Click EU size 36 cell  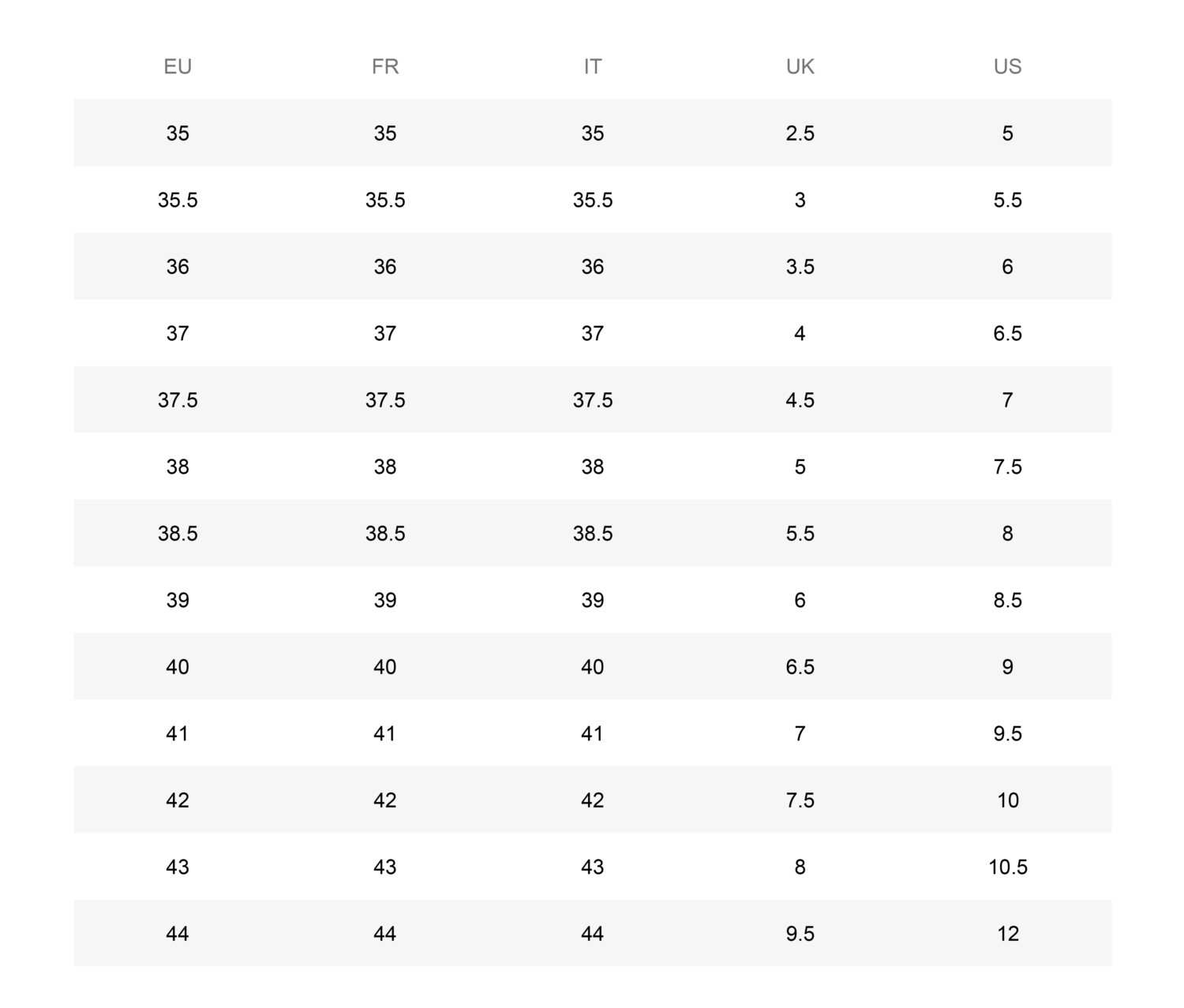pyautogui.click(x=178, y=267)
